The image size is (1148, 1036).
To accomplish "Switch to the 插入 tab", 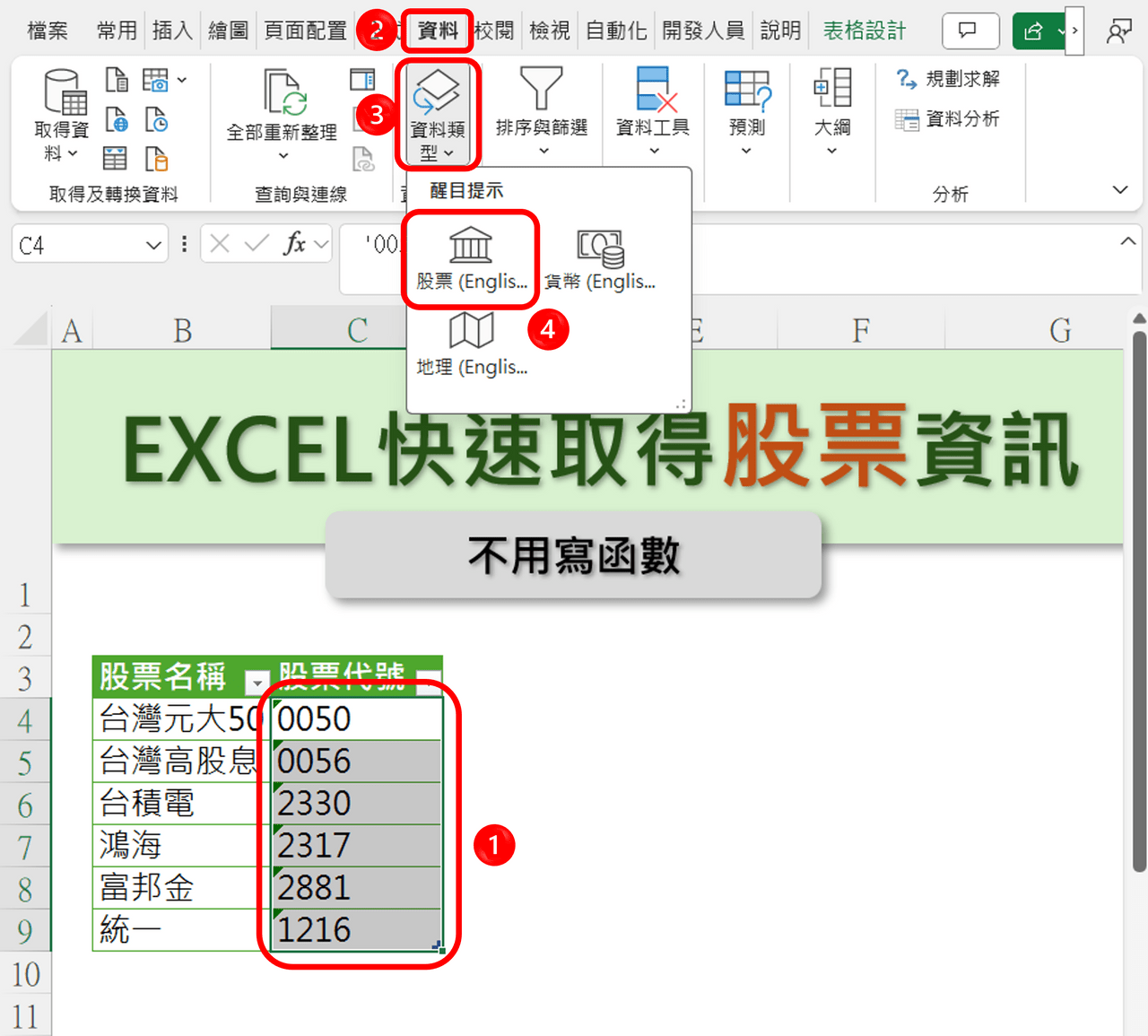I will point(172,31).
